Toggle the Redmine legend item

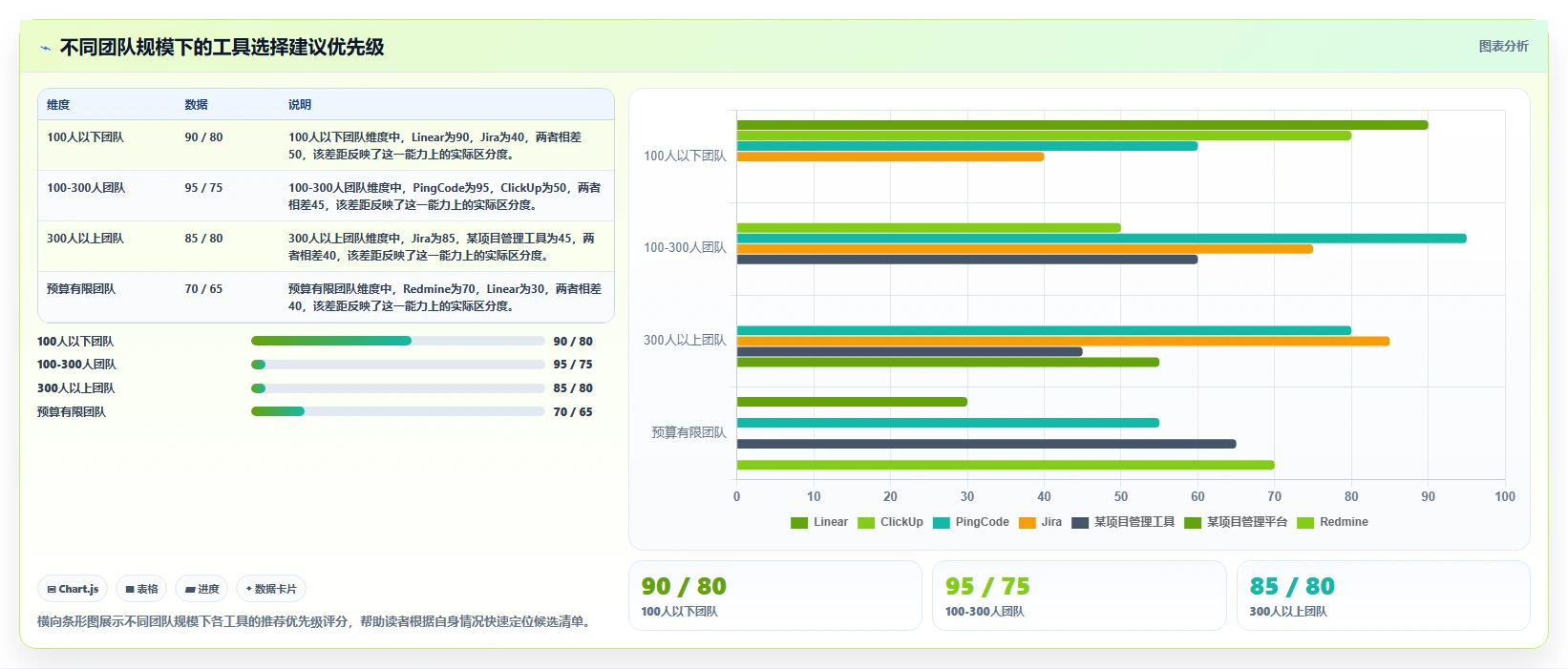(x=1332, y=522)
